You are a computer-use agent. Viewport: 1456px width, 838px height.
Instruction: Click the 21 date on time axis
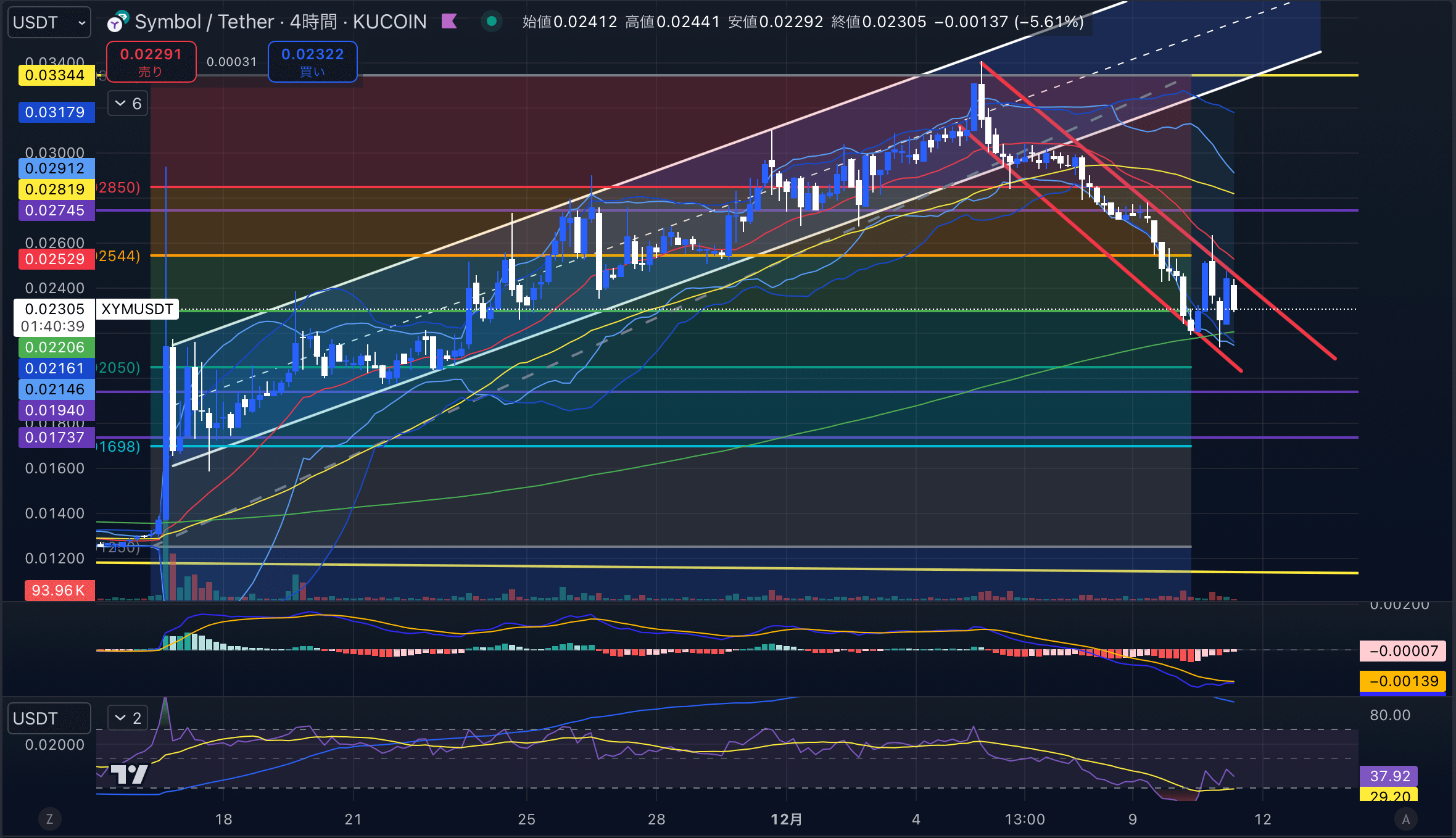point(353,819)
